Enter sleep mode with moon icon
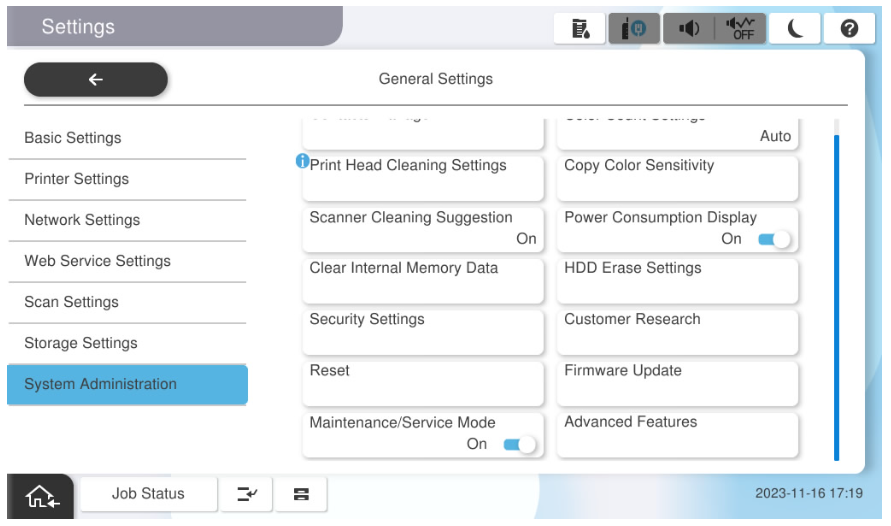The image size is (891, 526). (x=799, y=29)
